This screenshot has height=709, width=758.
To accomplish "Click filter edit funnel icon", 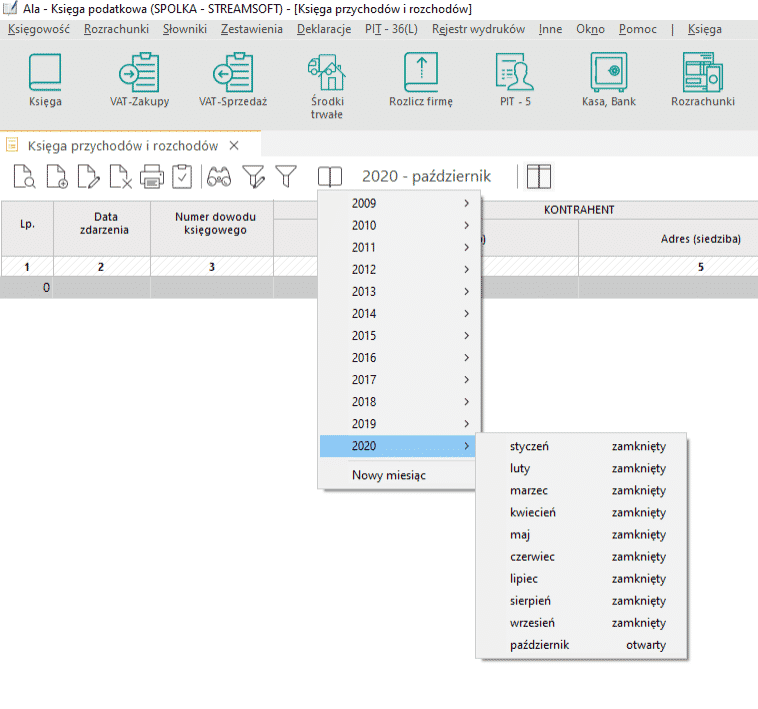I will tap(253, 176).
